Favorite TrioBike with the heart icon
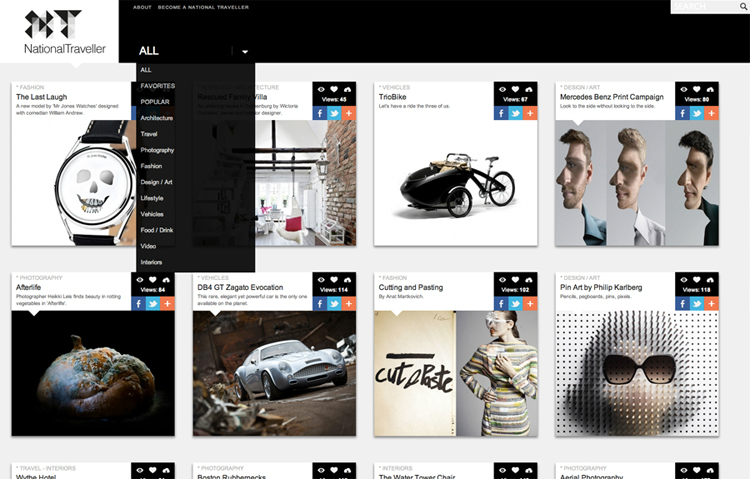The height and width of the screenshot is (479, 750). coord(515,89)
